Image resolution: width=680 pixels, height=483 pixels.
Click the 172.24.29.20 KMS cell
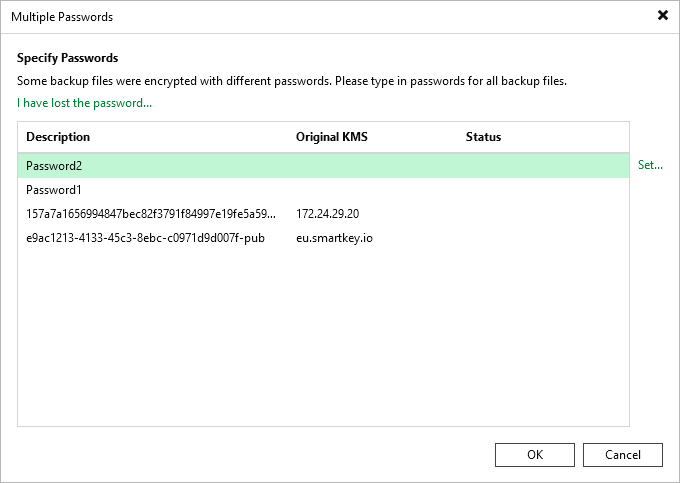pos(327,214)
